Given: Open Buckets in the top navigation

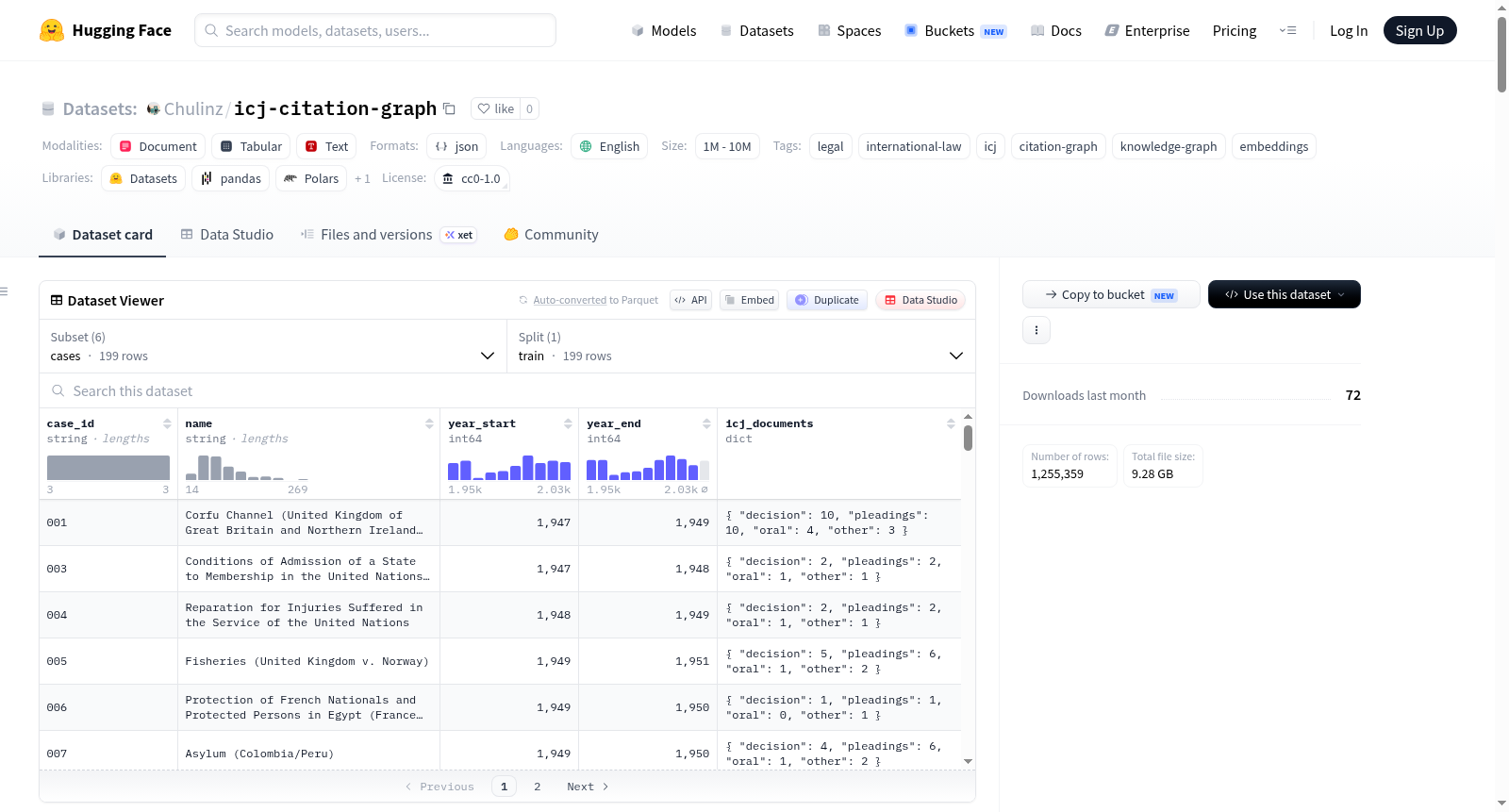Looking at the screenshot, I should click(955, 30).
